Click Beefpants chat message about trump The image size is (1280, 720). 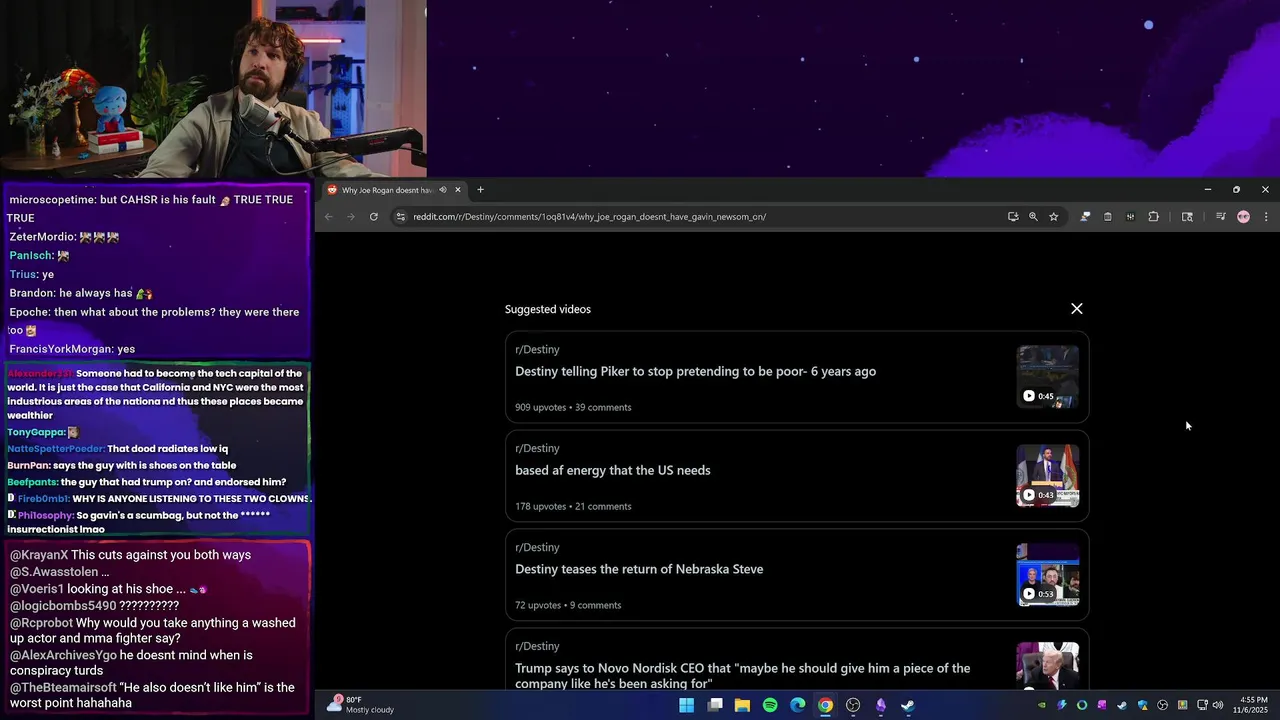pos(147,482)
